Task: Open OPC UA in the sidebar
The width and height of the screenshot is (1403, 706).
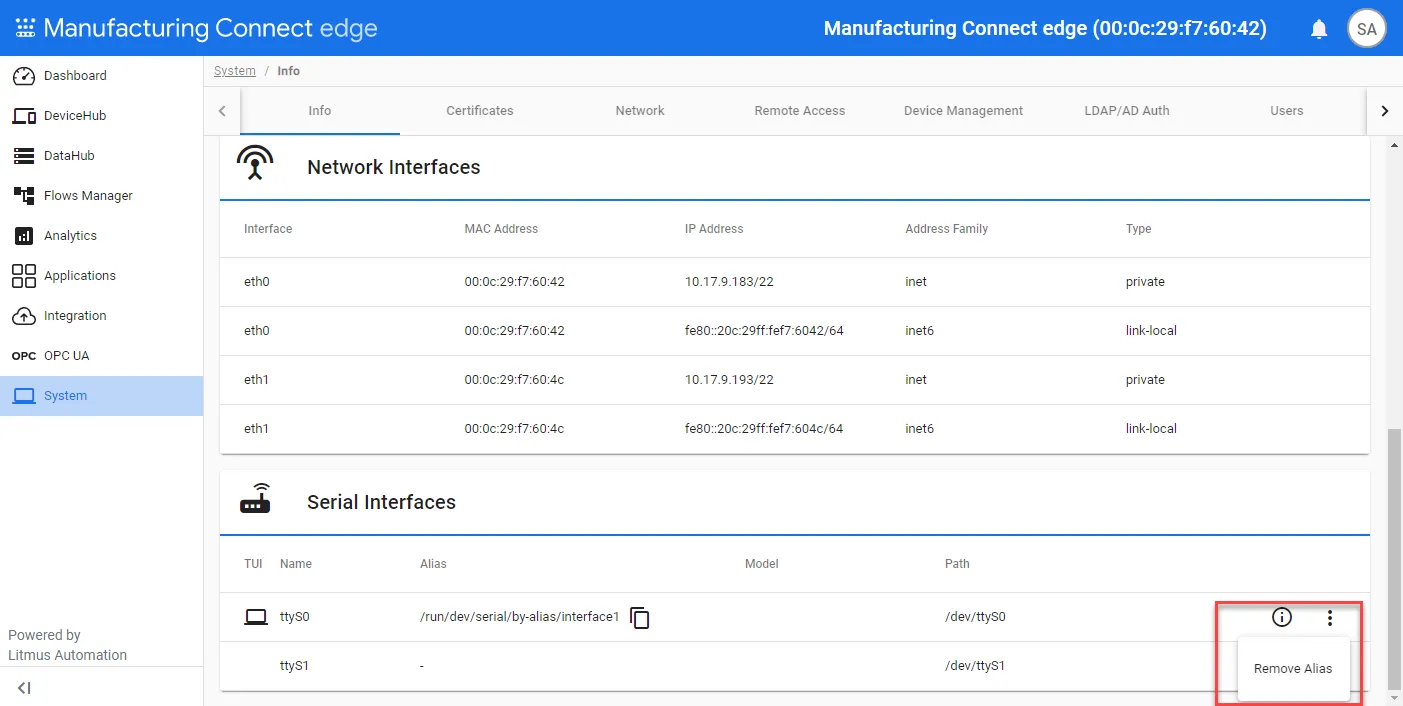Action: pyautogui.click(x=101, y=356)
